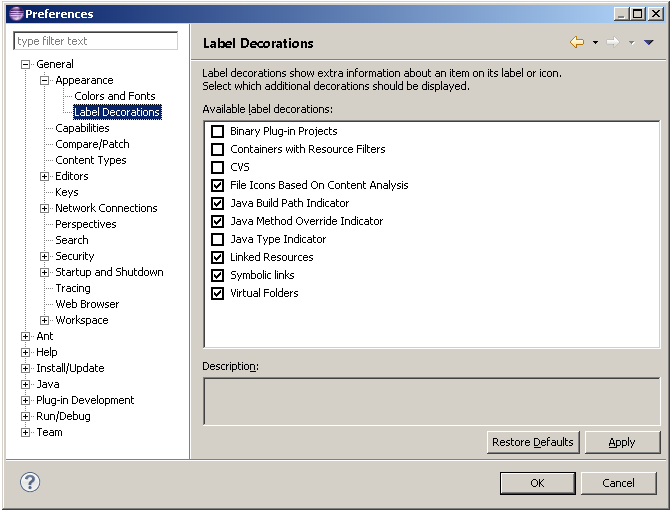Expand the Install/Update node

26,368
